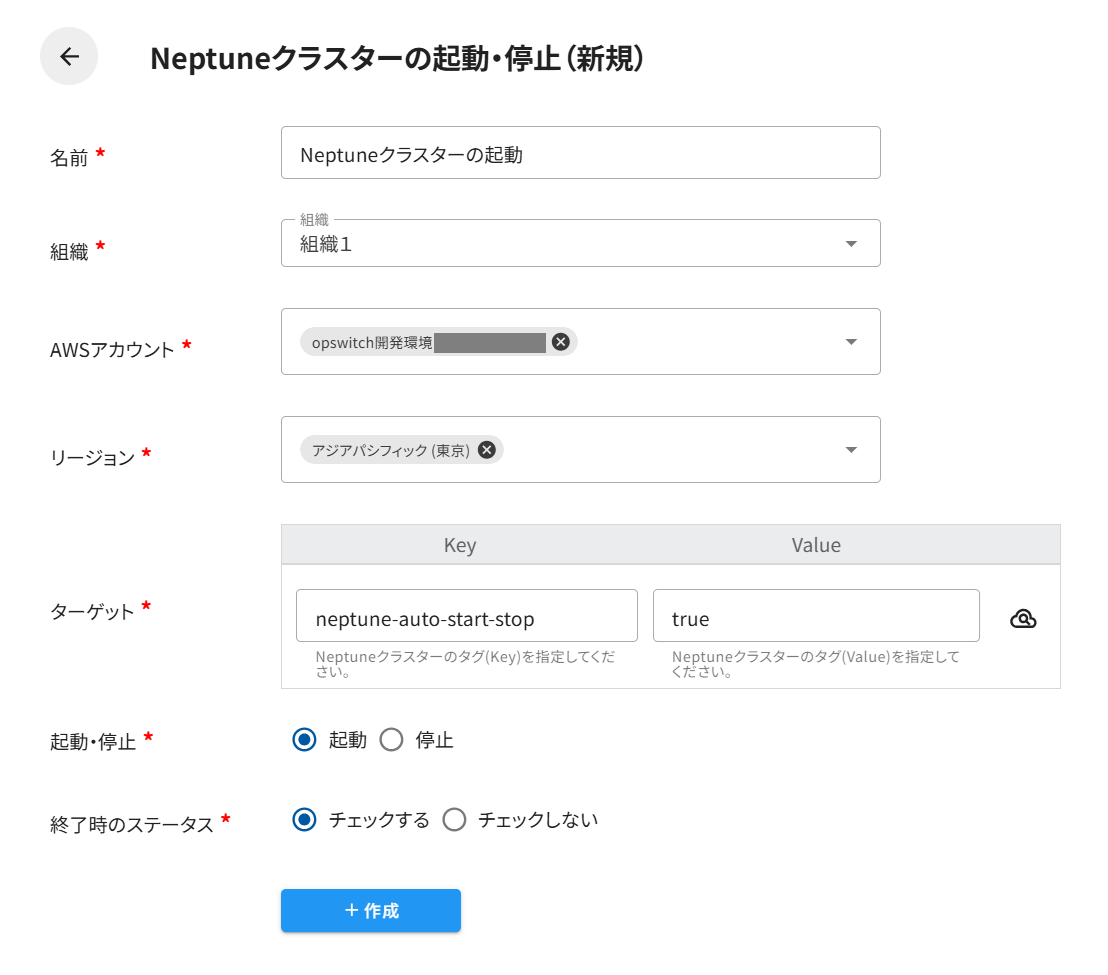Remove the opswitch開発環境 account chip
1108x975 pixels.
pos(560,342)
